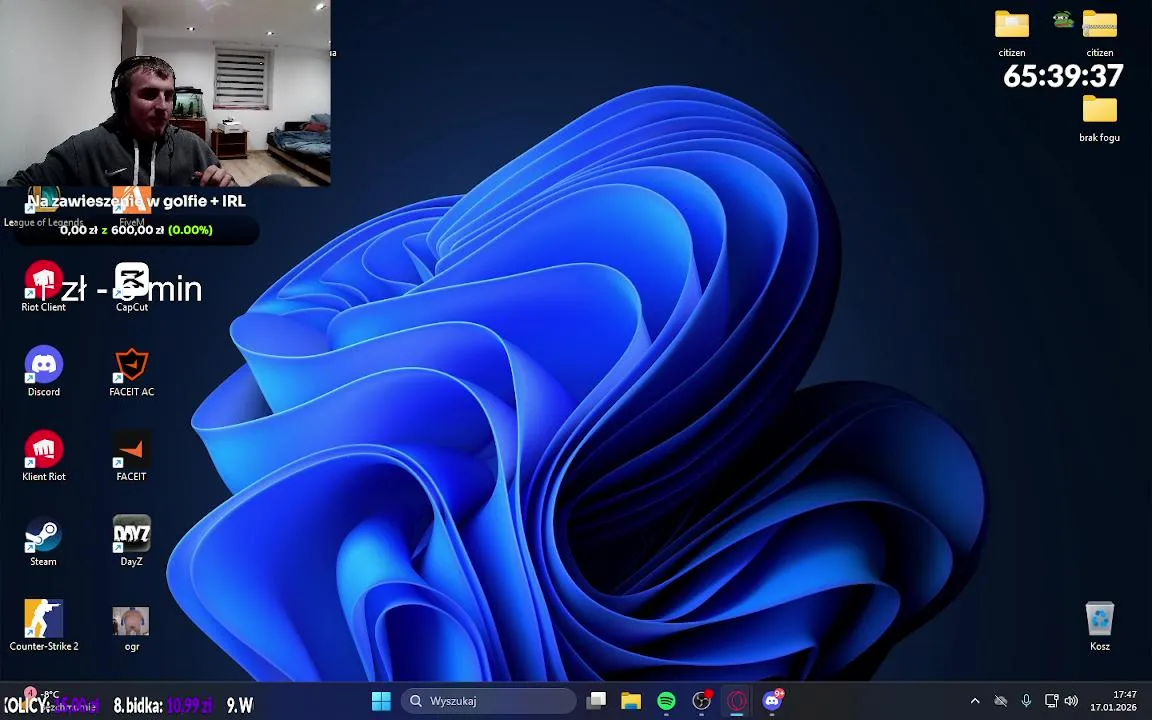The image size is (1152, 720).
Task: Launch CapCut from the desktop
Action: pyautogui.click(x=132, y=287)
